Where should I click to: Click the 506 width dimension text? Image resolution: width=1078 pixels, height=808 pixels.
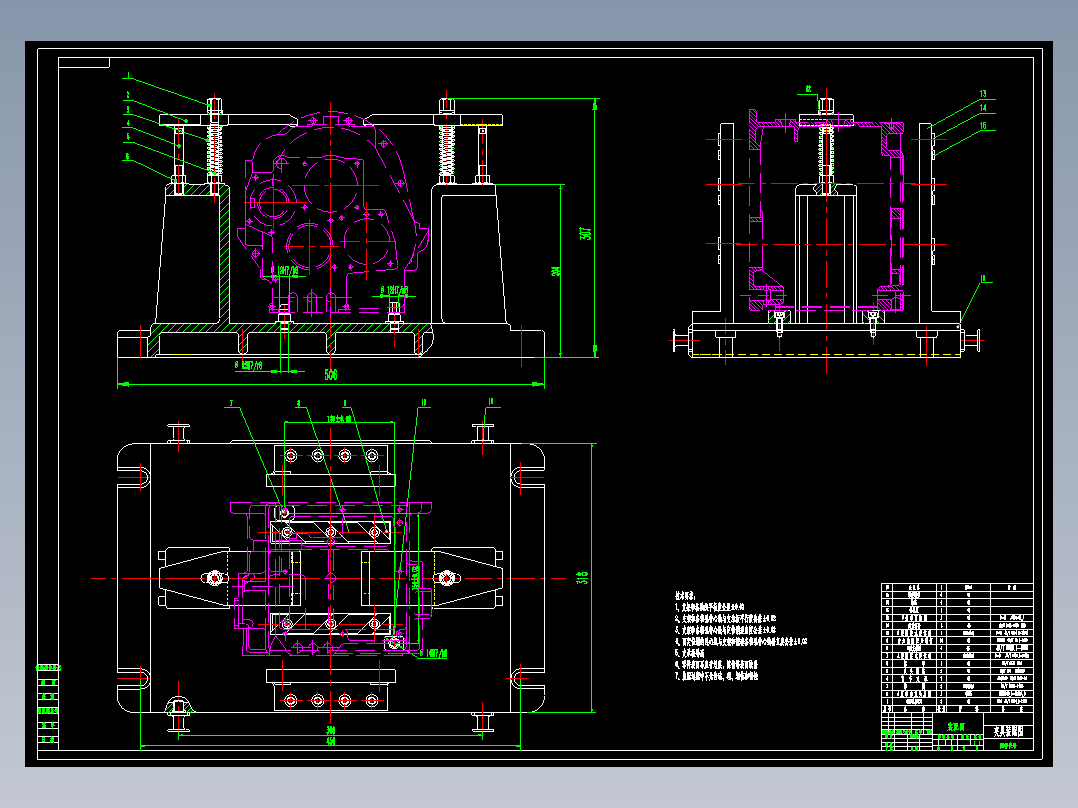click(x=331, y=375)
